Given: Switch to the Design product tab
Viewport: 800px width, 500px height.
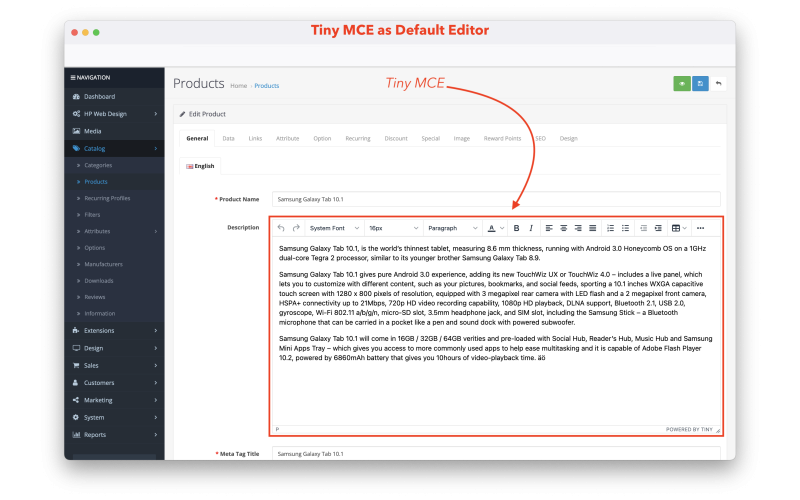Looking at the screenshot, I should coord(568,138).
